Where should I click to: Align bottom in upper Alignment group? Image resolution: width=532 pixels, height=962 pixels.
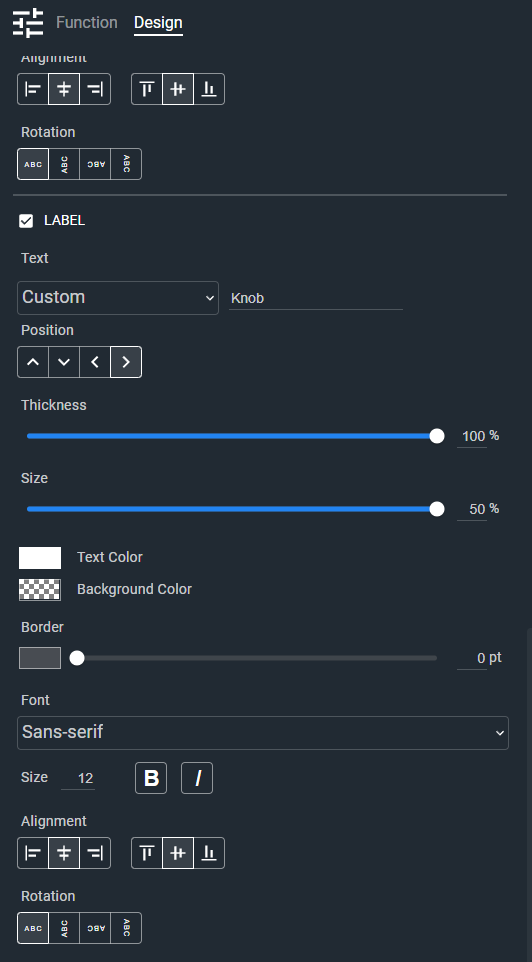209,90
